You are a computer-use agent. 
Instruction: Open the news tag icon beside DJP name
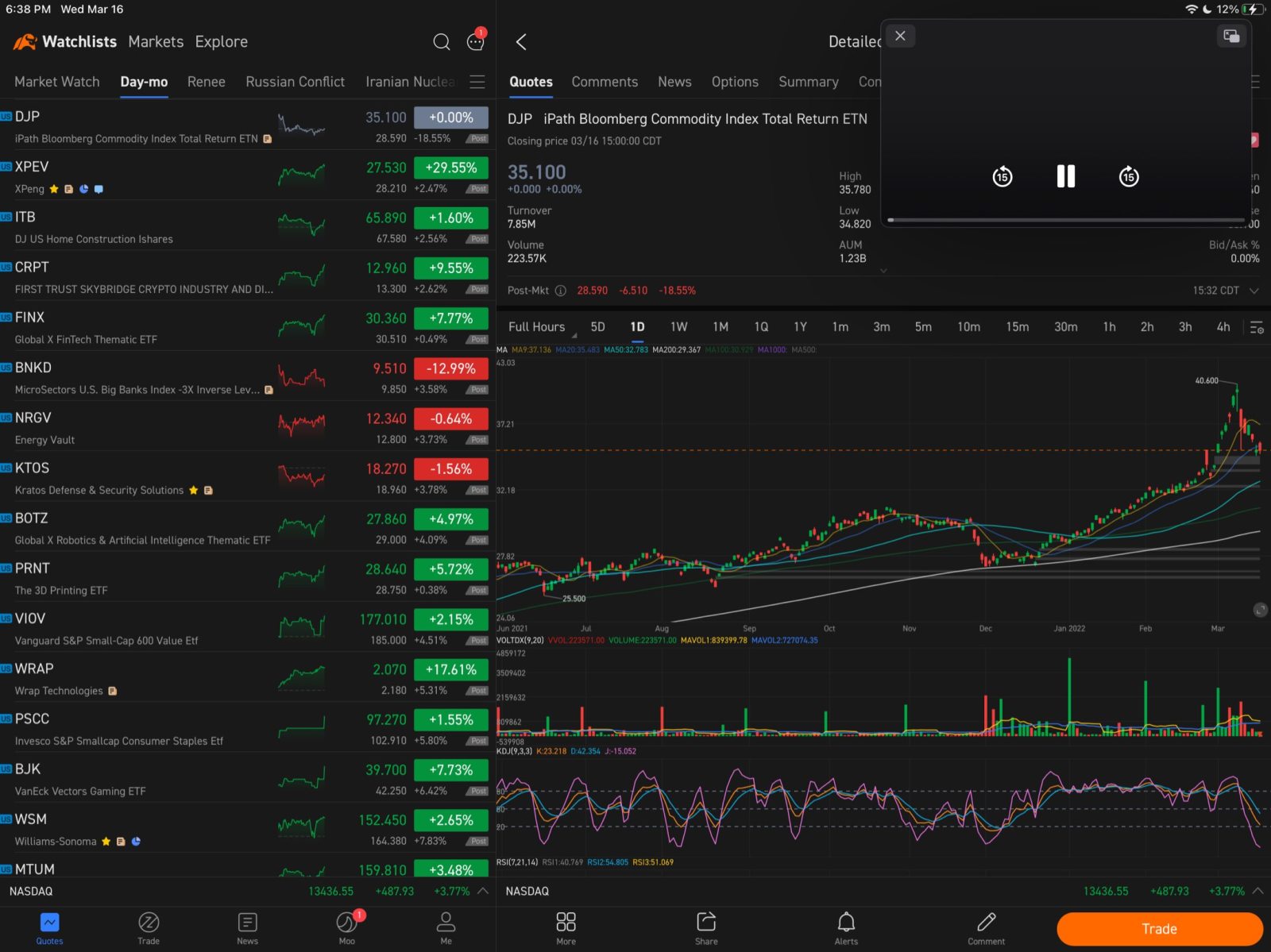click(x=268, y=139)
